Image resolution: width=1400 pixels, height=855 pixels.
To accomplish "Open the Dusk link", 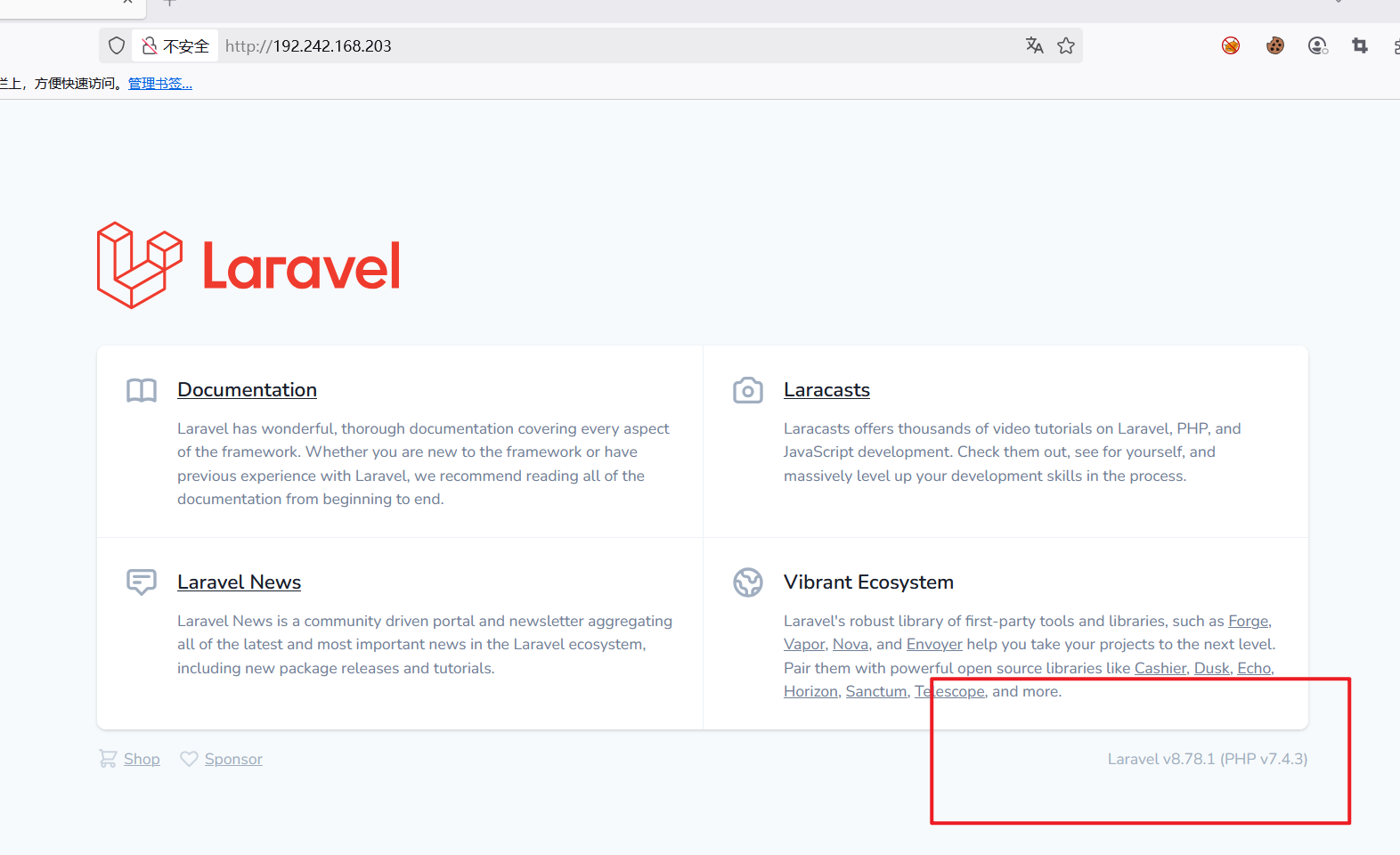I will 1212,668.
